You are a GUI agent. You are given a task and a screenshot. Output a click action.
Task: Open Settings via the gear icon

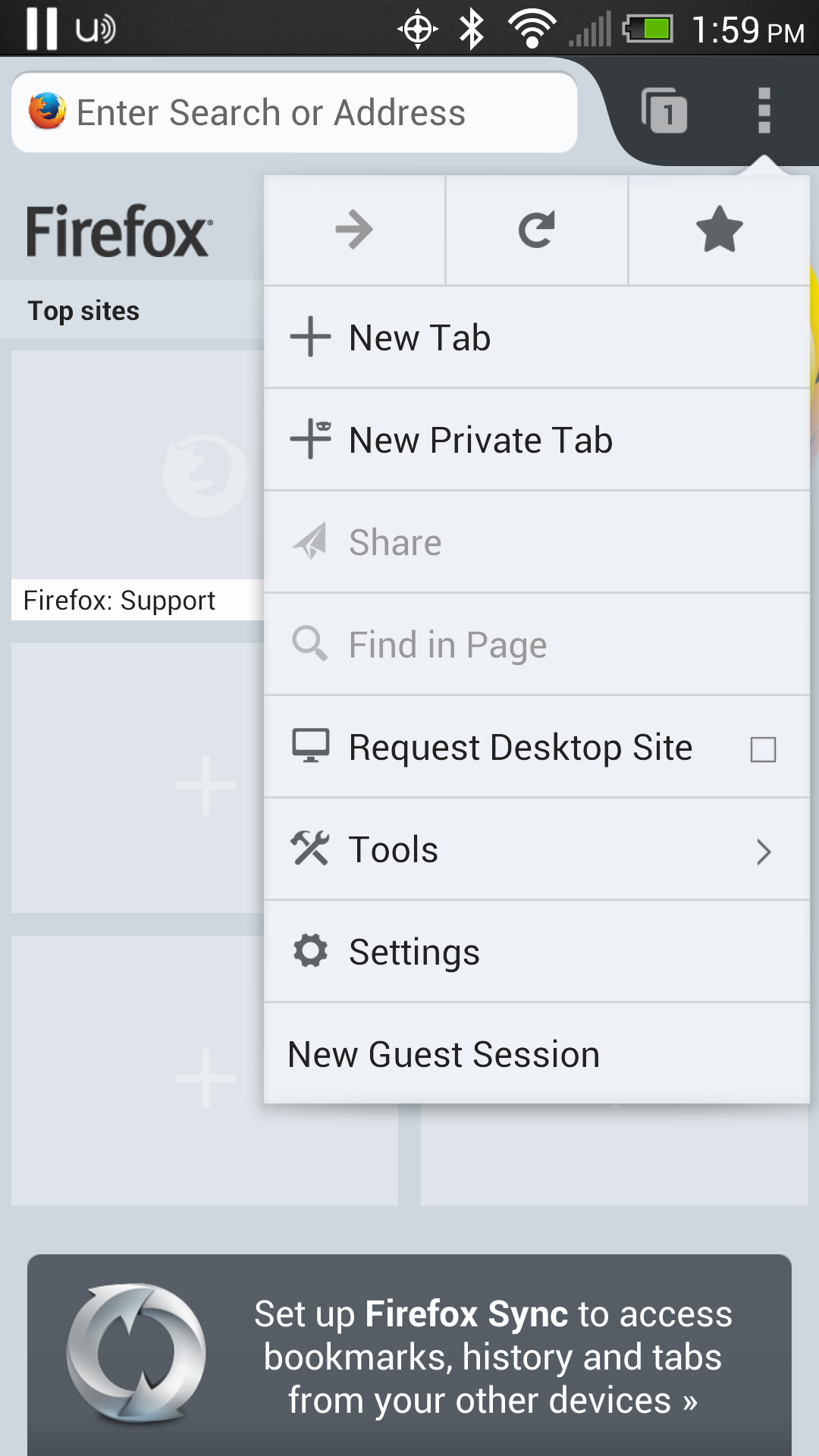coord(311,951)
